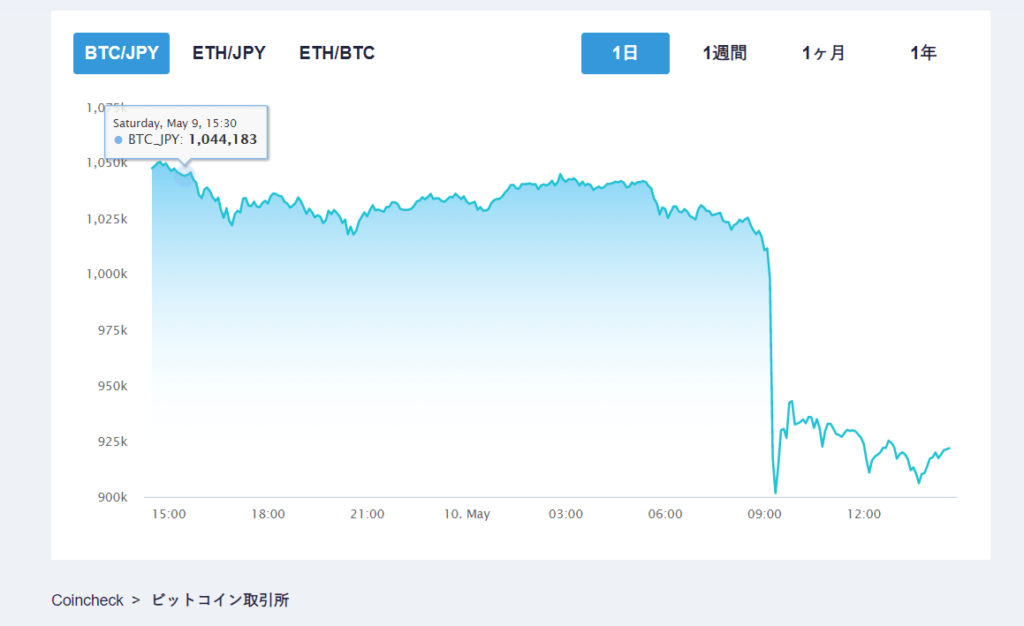Image resolution: width=1024 pixels, height=626 pixels.
Task: Open the ETH/BTC chart tab
Action: pos(337,53)
